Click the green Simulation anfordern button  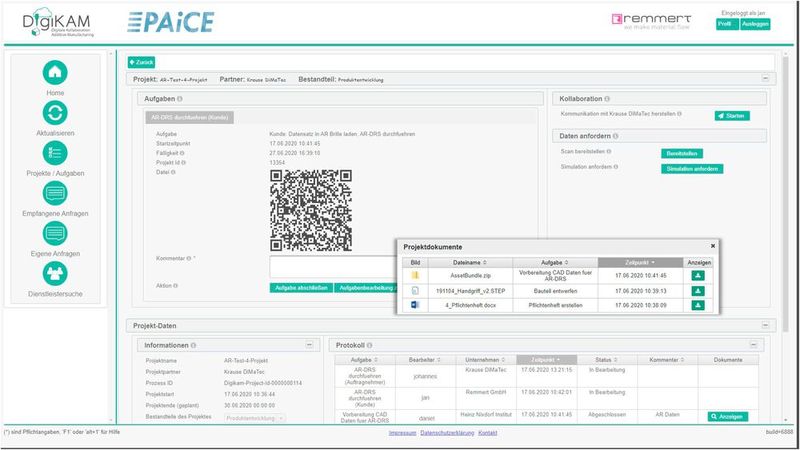692,169
